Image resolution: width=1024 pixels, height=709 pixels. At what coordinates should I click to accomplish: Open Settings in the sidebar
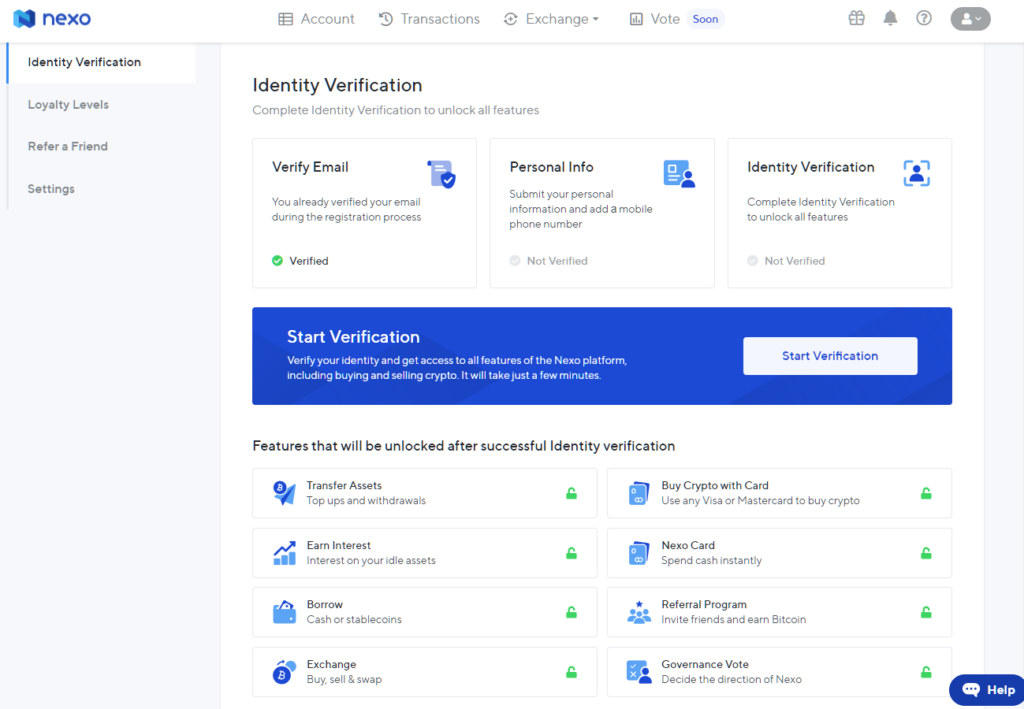(51, 189)
